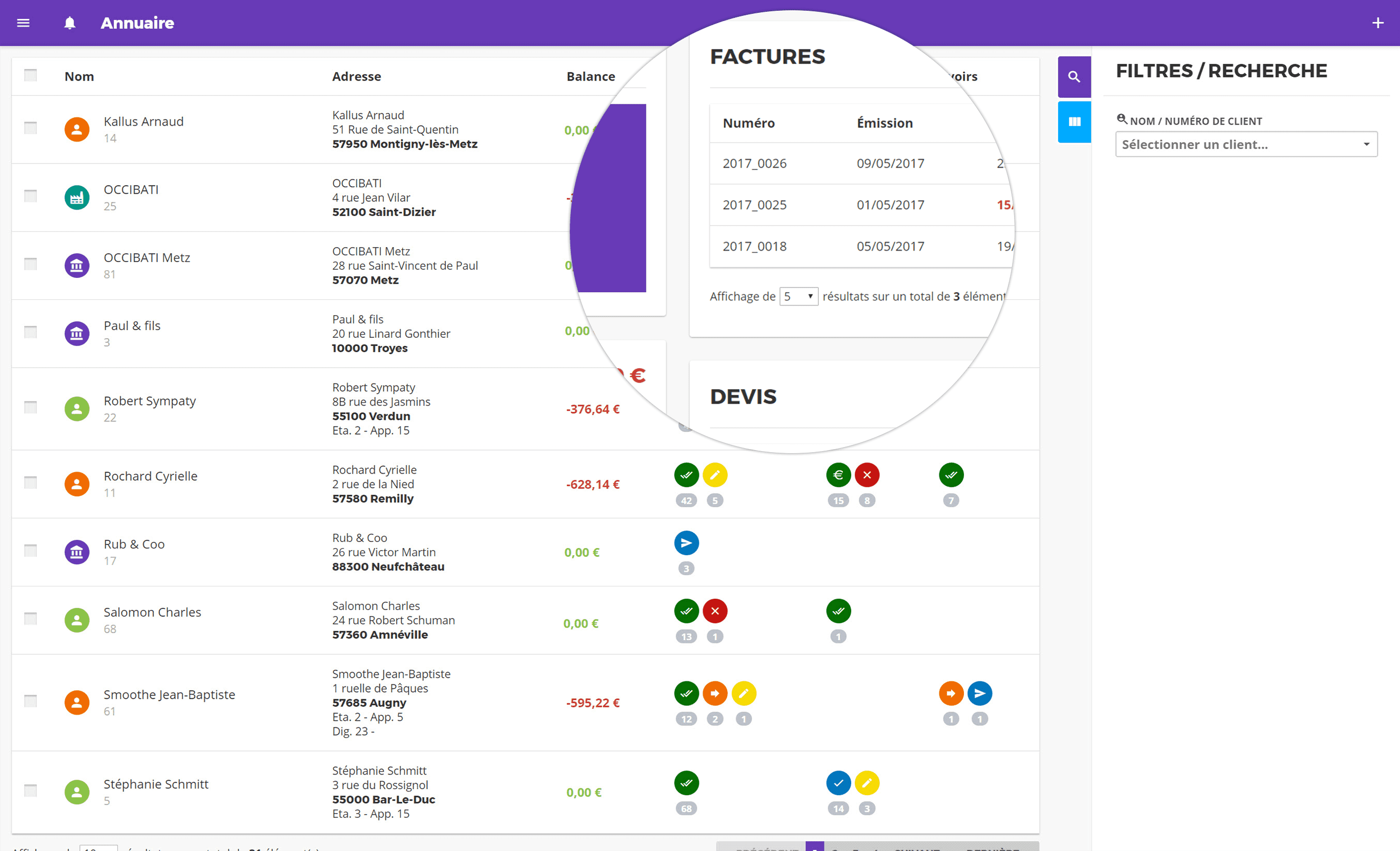Click the purple bank avatar of OCCIBATI Metz
Image resolution: width=1400 pixels, height=851 pixels.
click(x=77, y=266)
